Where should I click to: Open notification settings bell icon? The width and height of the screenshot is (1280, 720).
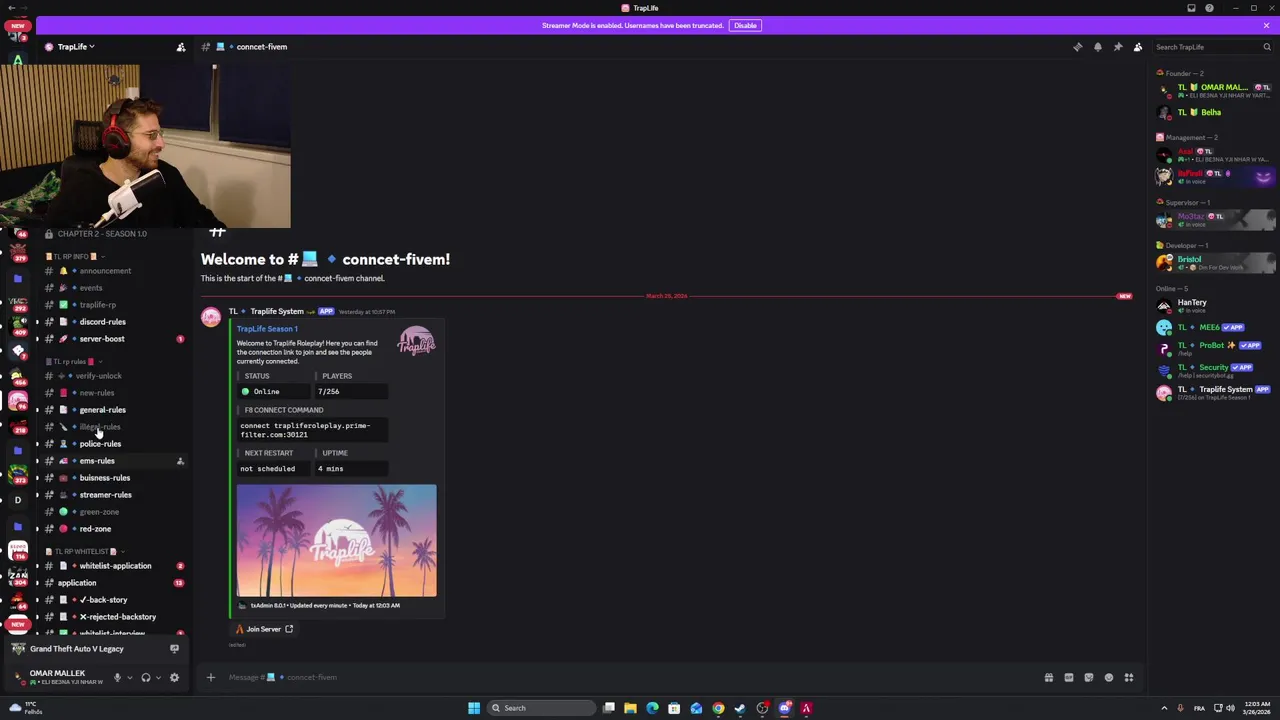click(x=1097, y=47)
